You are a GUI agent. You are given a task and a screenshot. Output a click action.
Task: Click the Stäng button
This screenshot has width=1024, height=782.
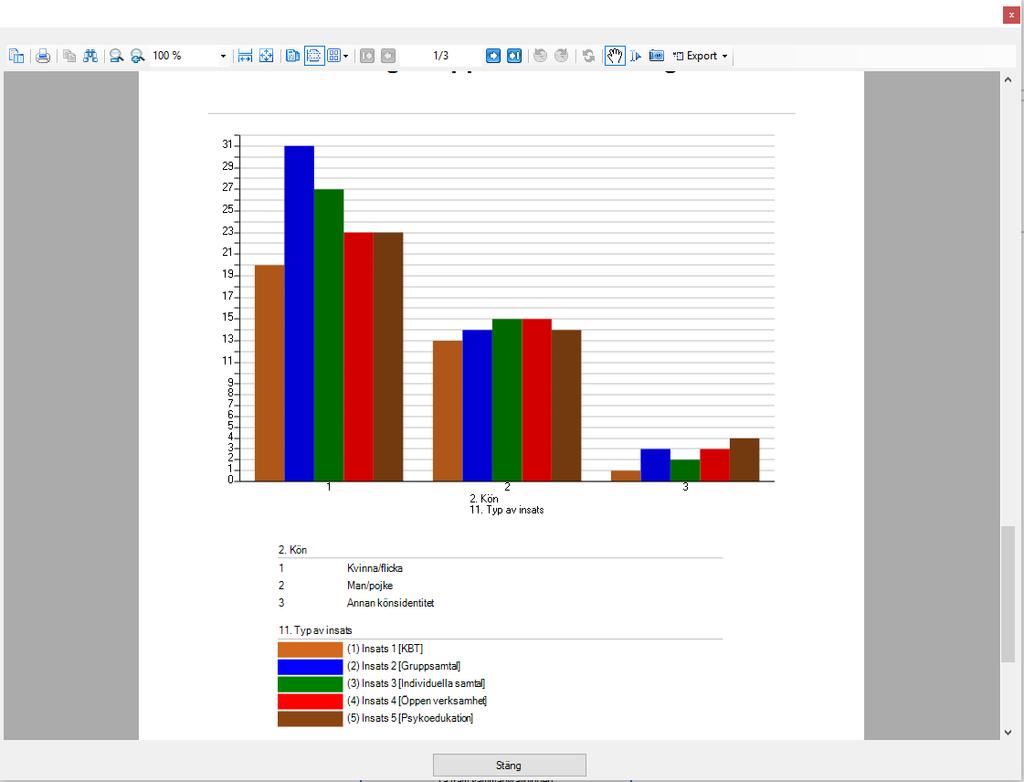coord(509,765)
